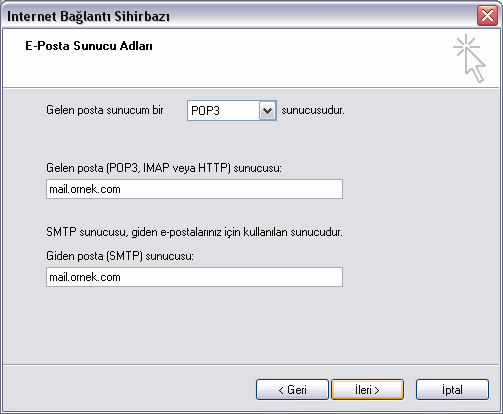Click the 'Gelen posta (POP3, IMAP veya HTTP) sunucusu' label
Screen dimensions: 503x414
click(x=164, y=168)
